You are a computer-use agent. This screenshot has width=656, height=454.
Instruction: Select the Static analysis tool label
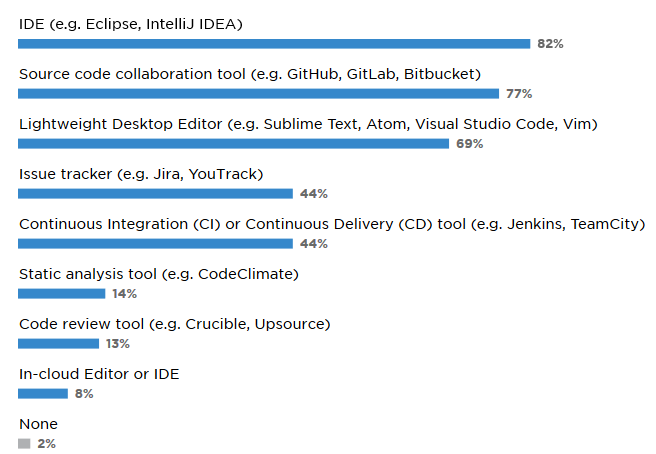(x=159, y=273)
